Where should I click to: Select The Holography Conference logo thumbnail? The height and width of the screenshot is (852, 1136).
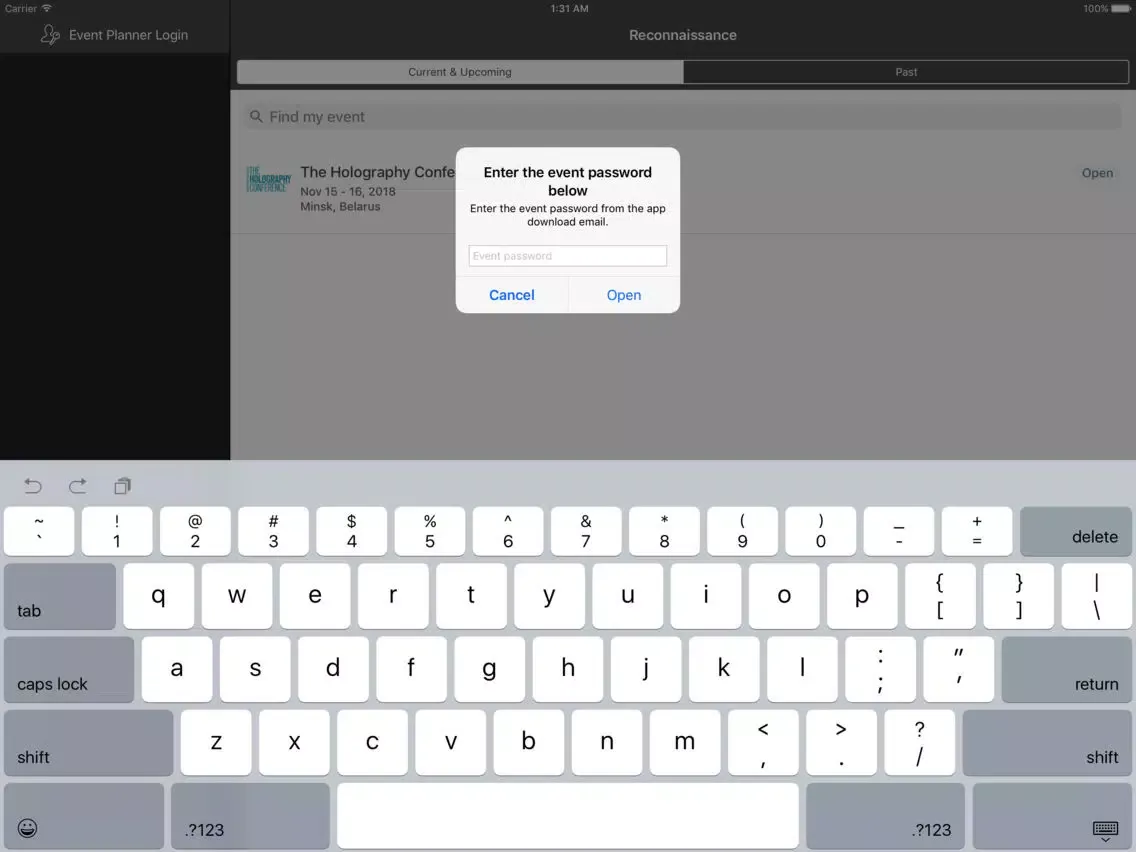(x=268, y=179)
